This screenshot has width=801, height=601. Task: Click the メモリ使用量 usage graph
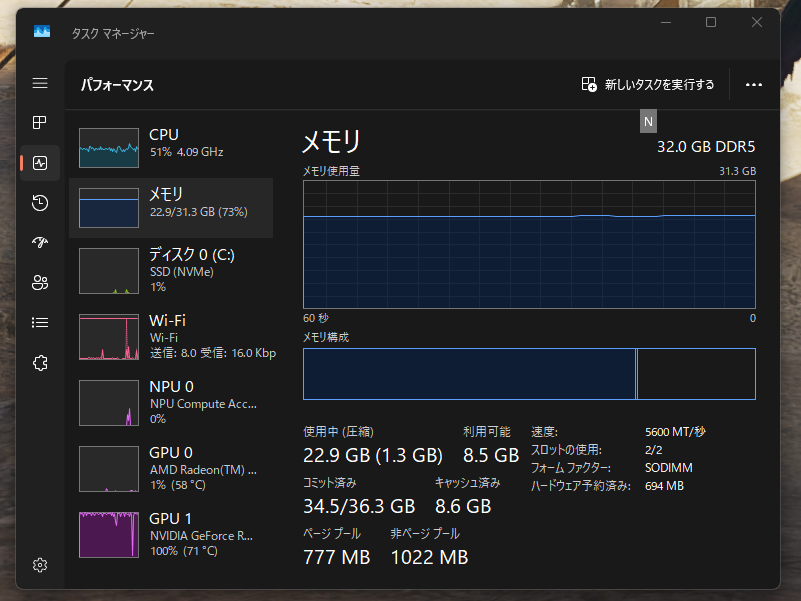tap(529, 244)
